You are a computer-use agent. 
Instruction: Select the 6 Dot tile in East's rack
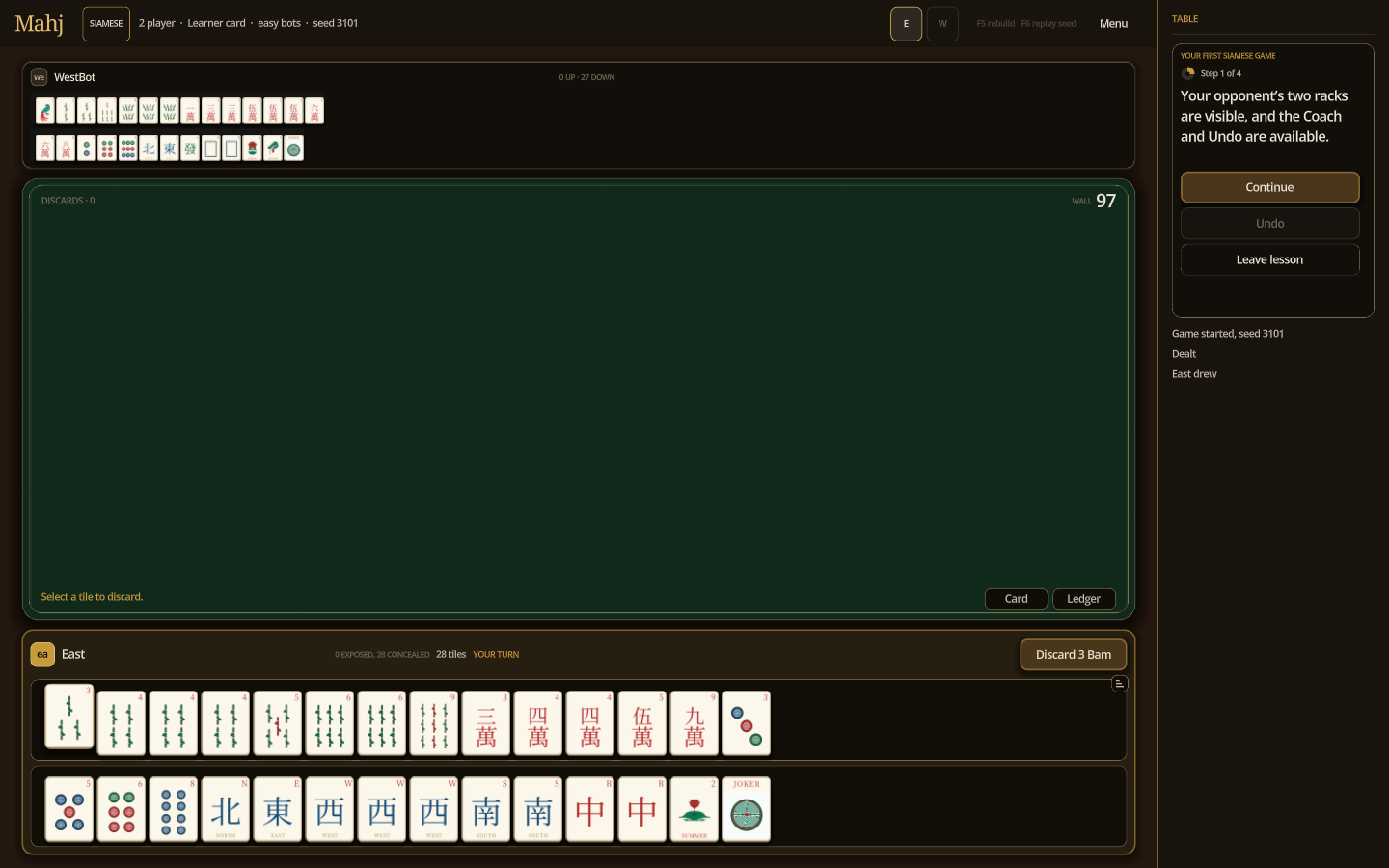pyautogui.click(x=122, y=810)
